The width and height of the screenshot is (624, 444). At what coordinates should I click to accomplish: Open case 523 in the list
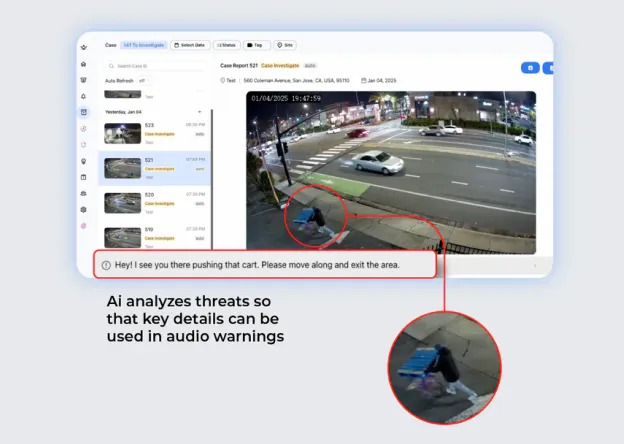point(156,131)
